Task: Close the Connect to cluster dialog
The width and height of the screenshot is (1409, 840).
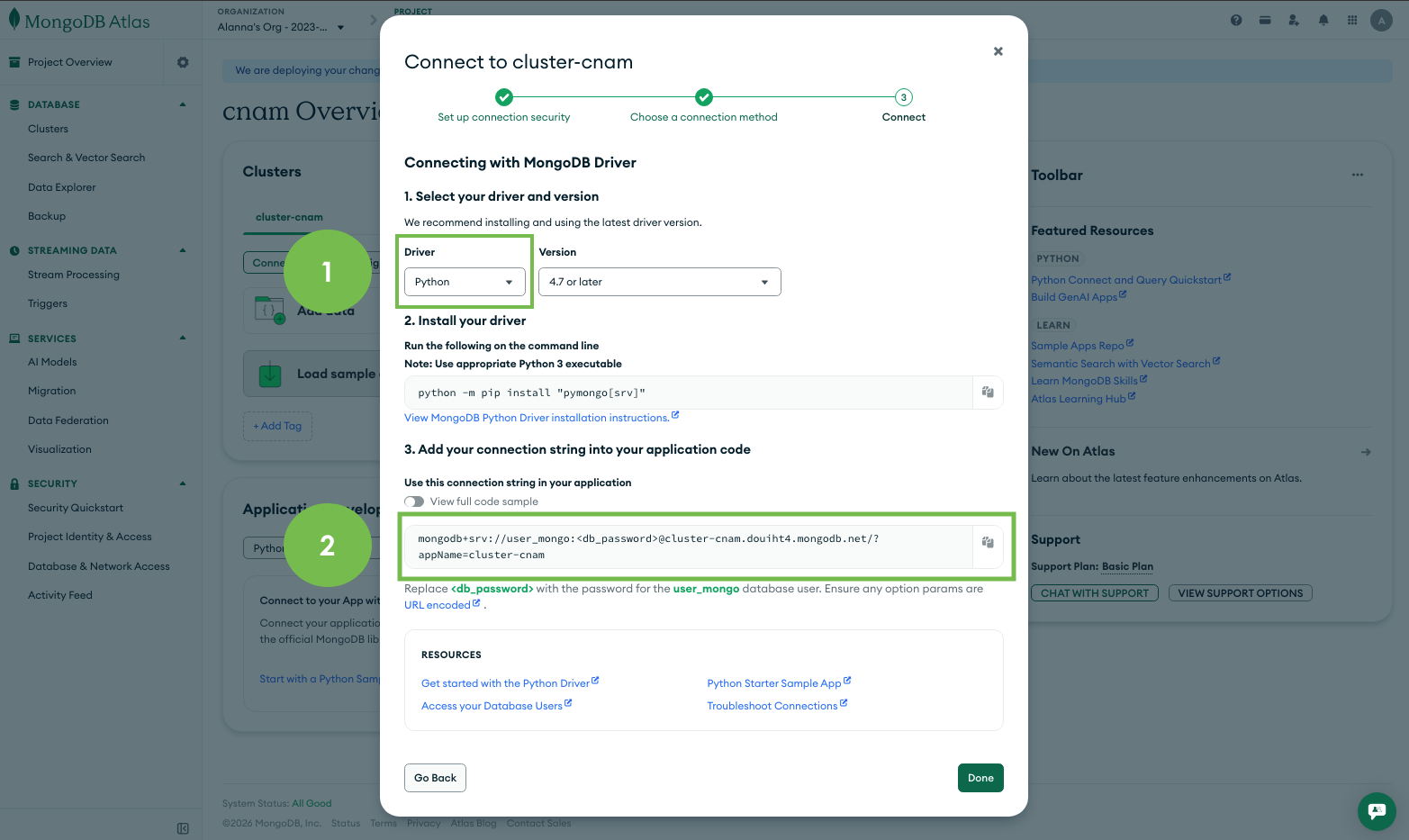Action: [998, 51]
